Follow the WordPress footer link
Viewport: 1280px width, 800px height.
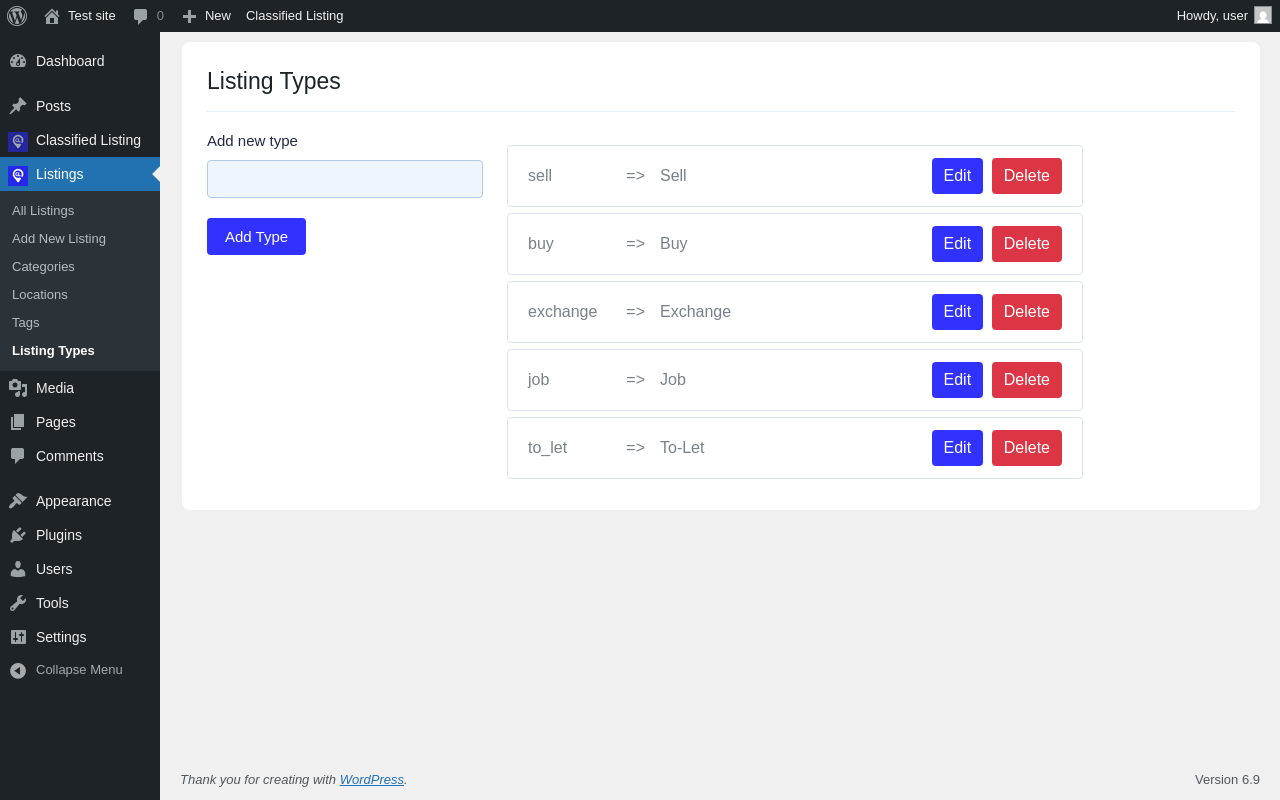[x=371, y=780]
